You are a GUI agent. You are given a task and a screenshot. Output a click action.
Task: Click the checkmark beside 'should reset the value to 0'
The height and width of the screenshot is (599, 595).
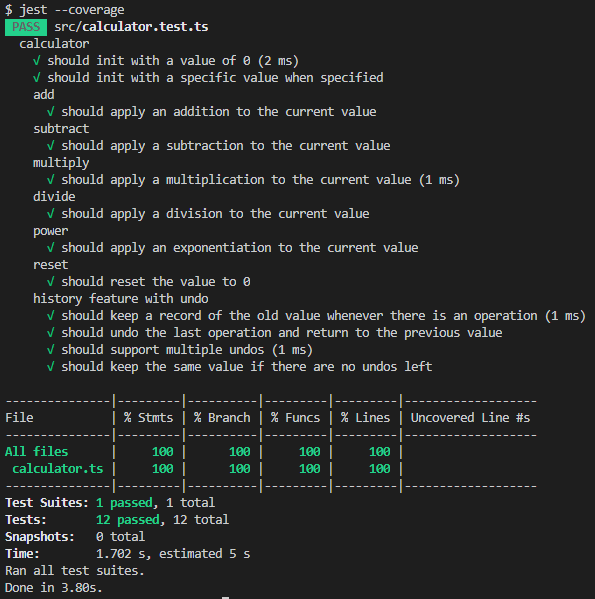50,282
